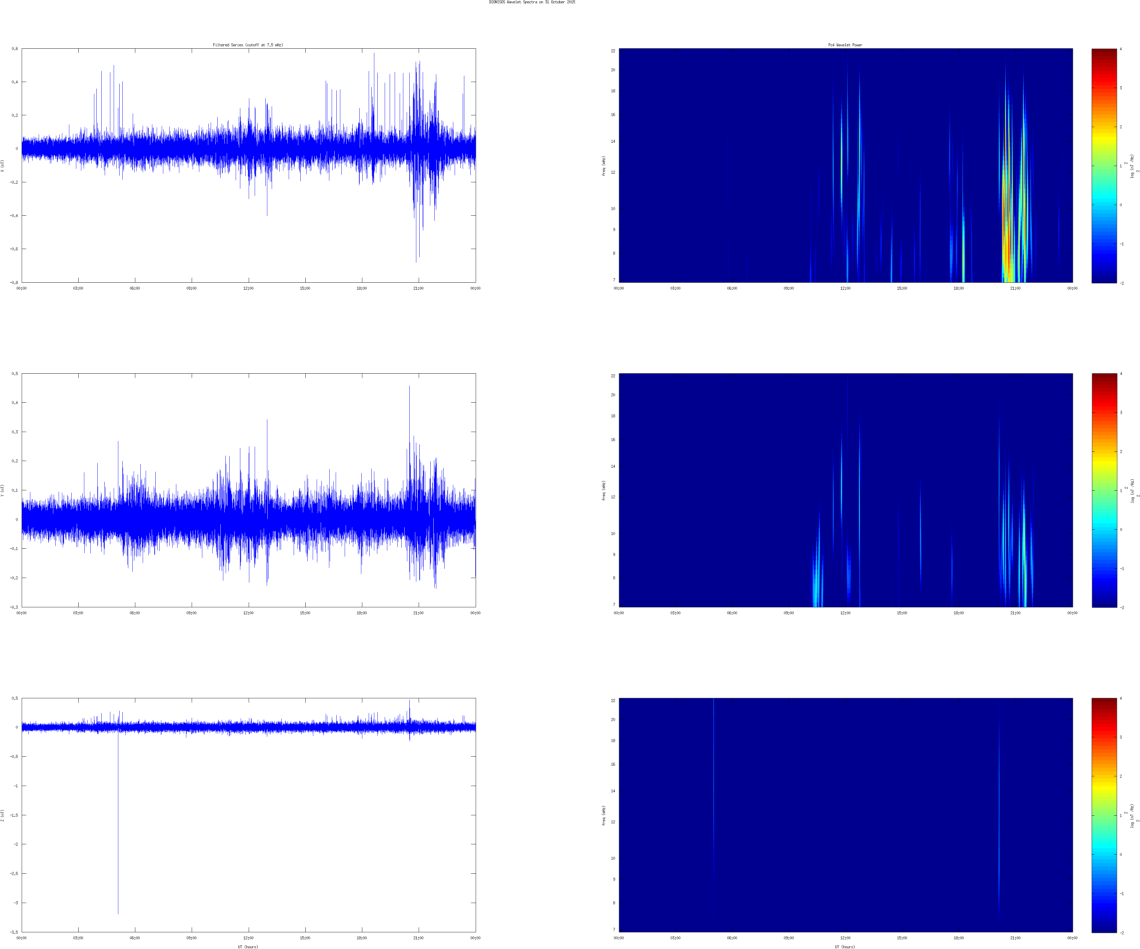
Task: Click the color bar beside the Z spectrogram
Action: (x=1104, y=814)
